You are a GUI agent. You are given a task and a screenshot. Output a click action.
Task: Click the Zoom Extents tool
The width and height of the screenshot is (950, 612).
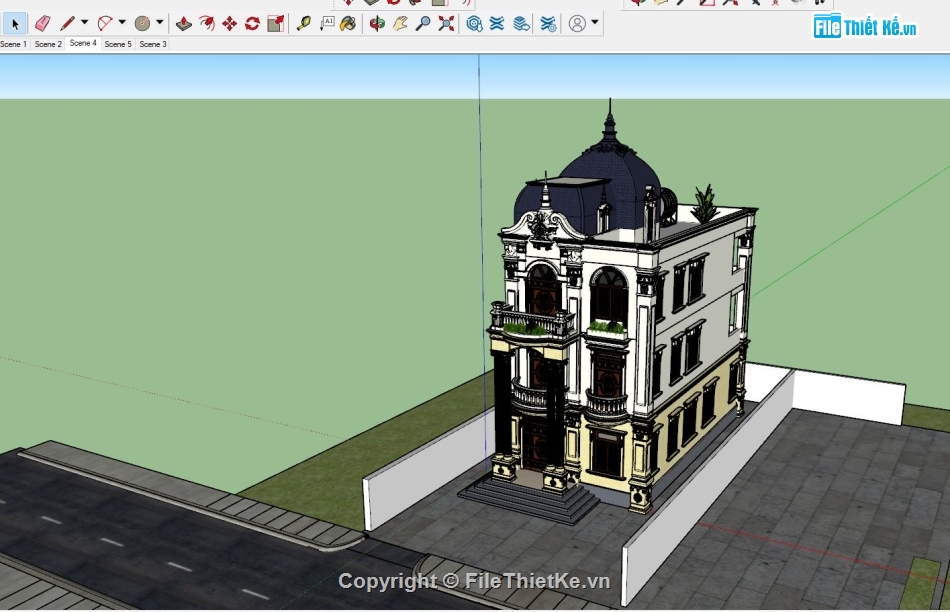click(447, 24)
